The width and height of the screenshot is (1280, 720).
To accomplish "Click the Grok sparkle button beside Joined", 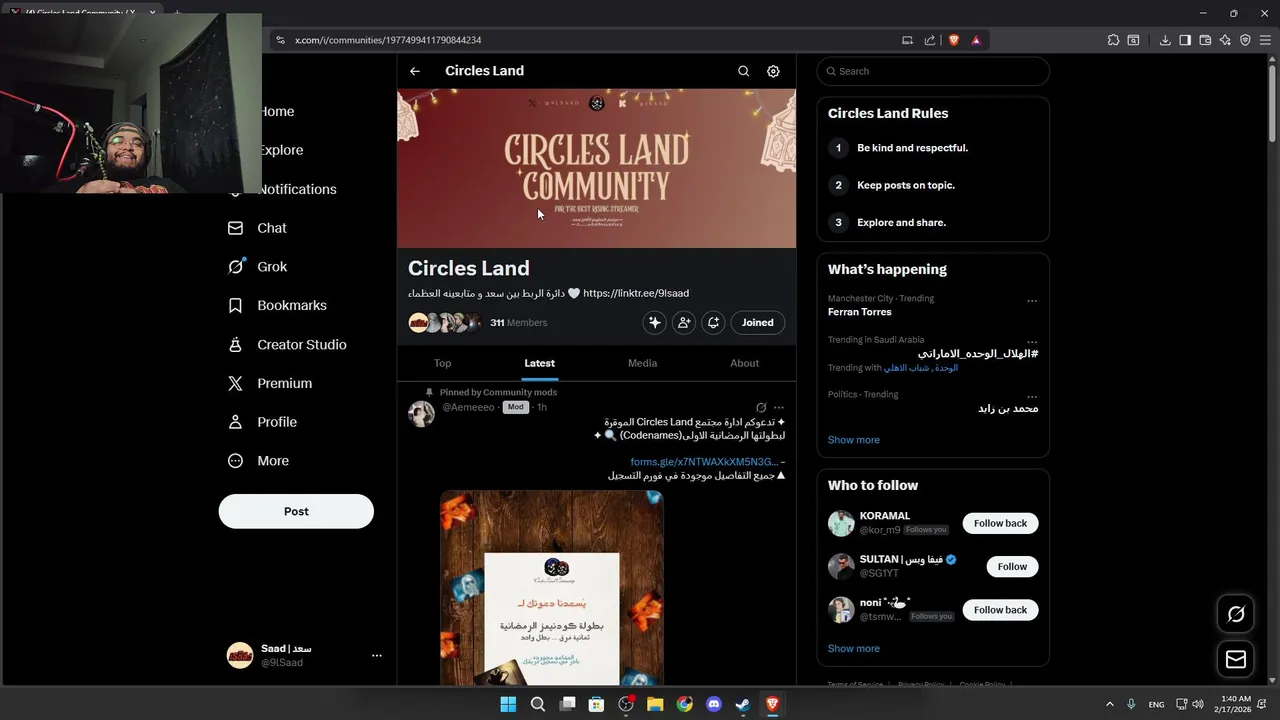I will (x=654, y=322).
